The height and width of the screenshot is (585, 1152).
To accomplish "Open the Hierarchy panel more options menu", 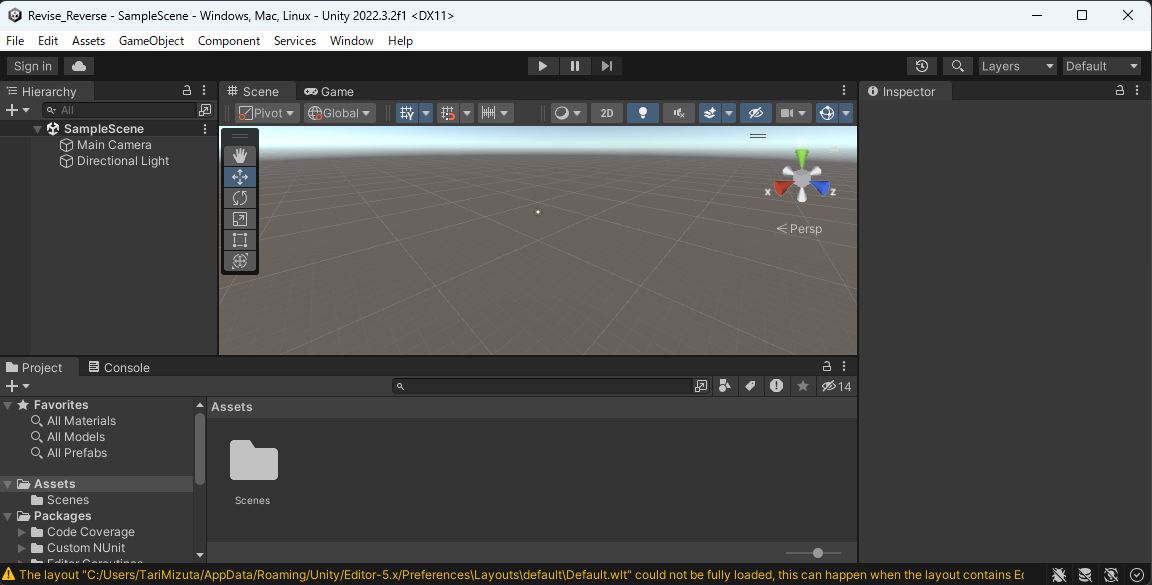I will [x=204, y=90].
